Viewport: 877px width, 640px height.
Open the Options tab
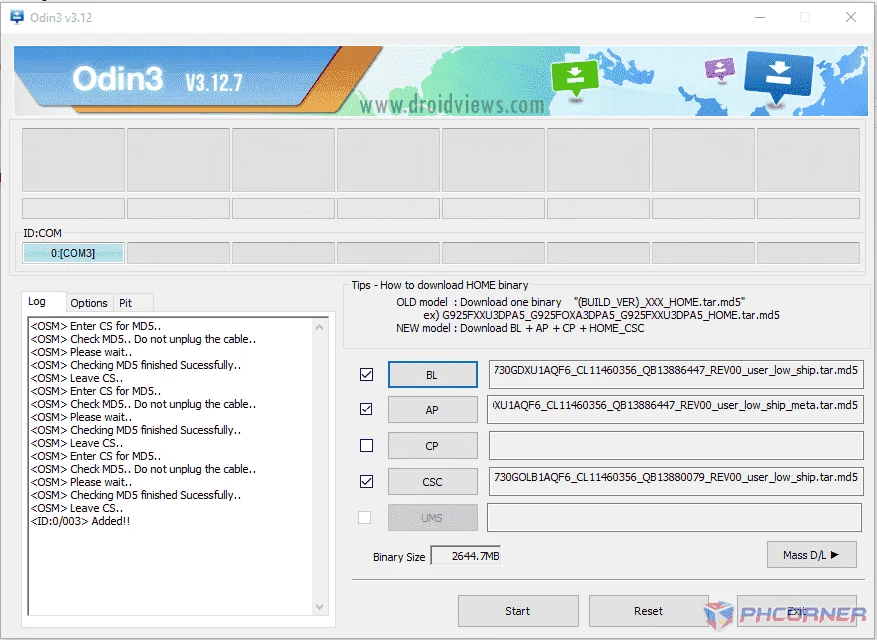(x=89, y=303)
